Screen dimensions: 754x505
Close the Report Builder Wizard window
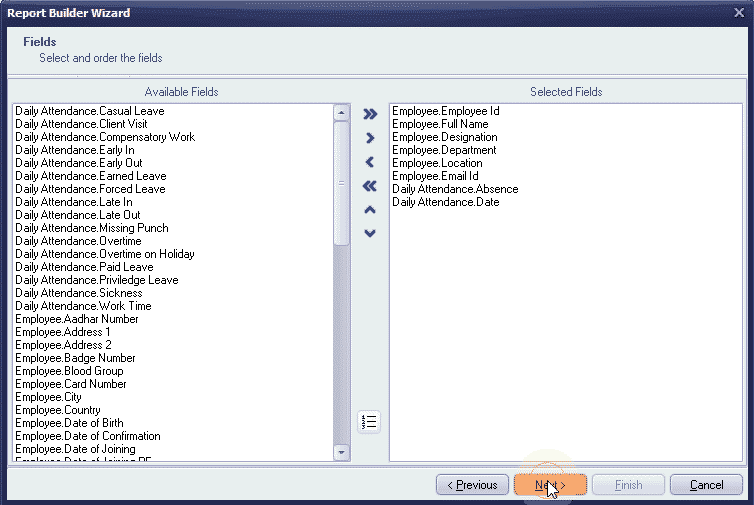click(739, 13)
